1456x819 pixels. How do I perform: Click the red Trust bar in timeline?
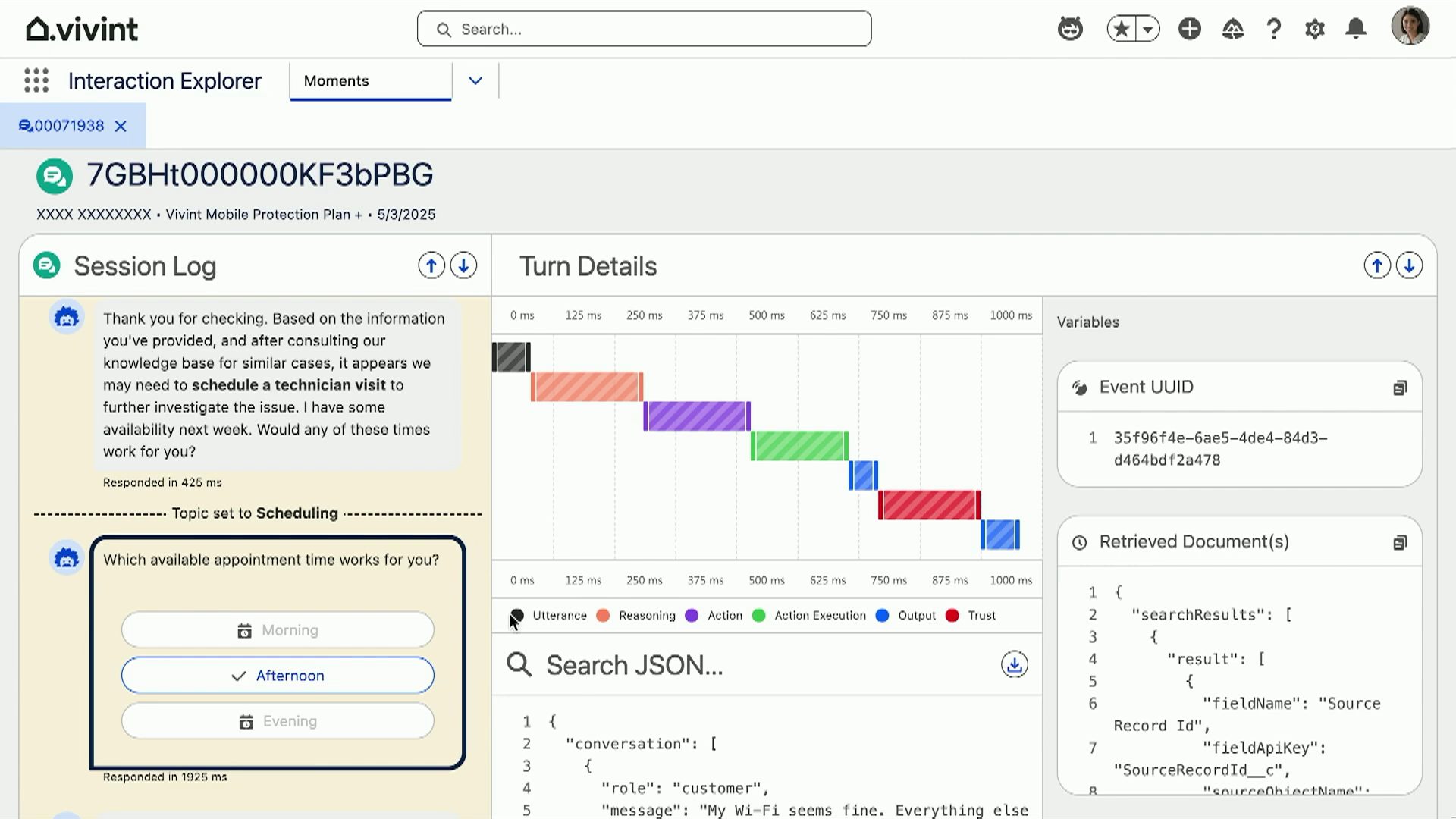pyautogui.click(x=929, y=505)
